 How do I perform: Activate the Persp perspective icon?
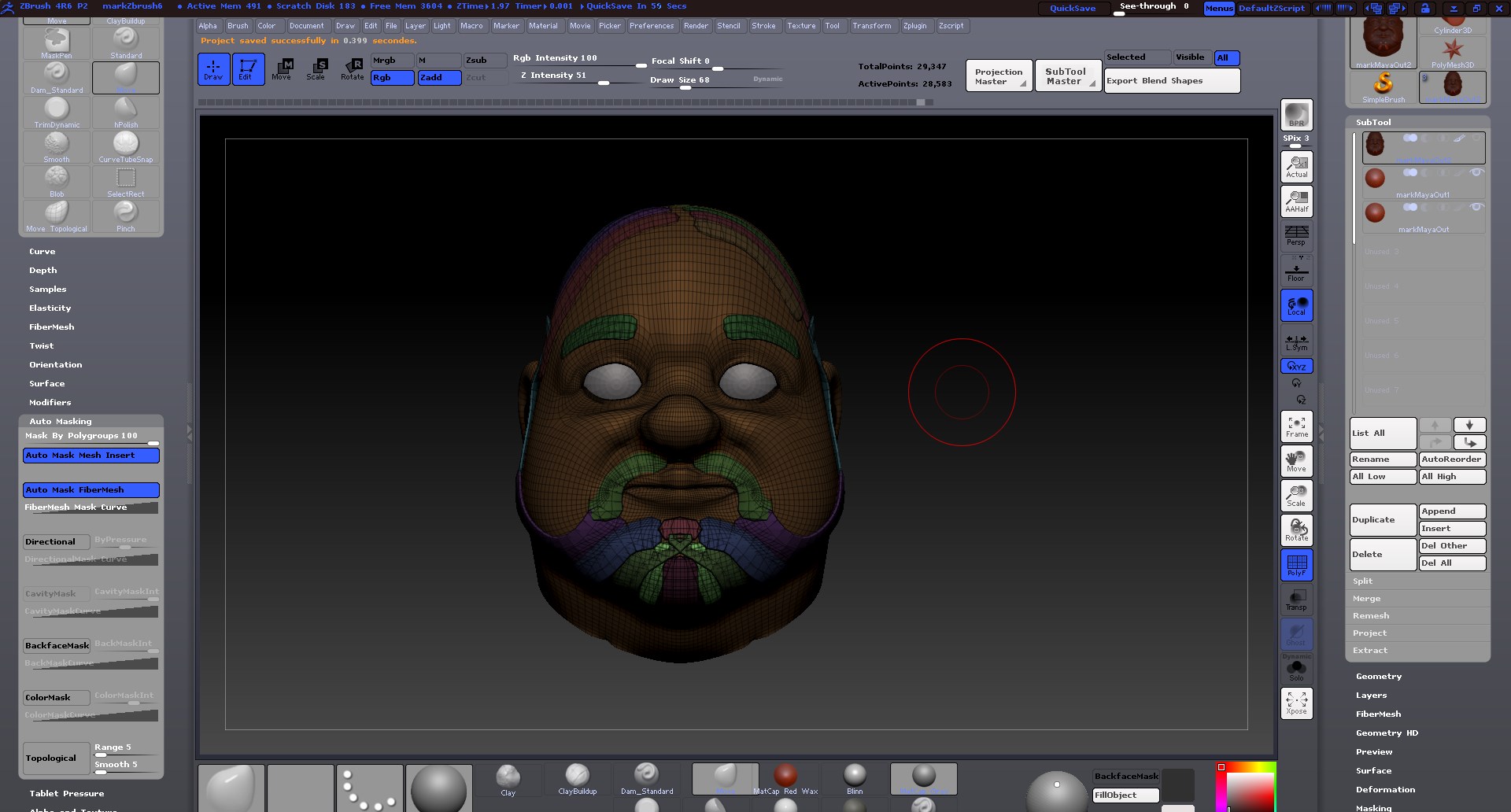[x=1295, y=234]
